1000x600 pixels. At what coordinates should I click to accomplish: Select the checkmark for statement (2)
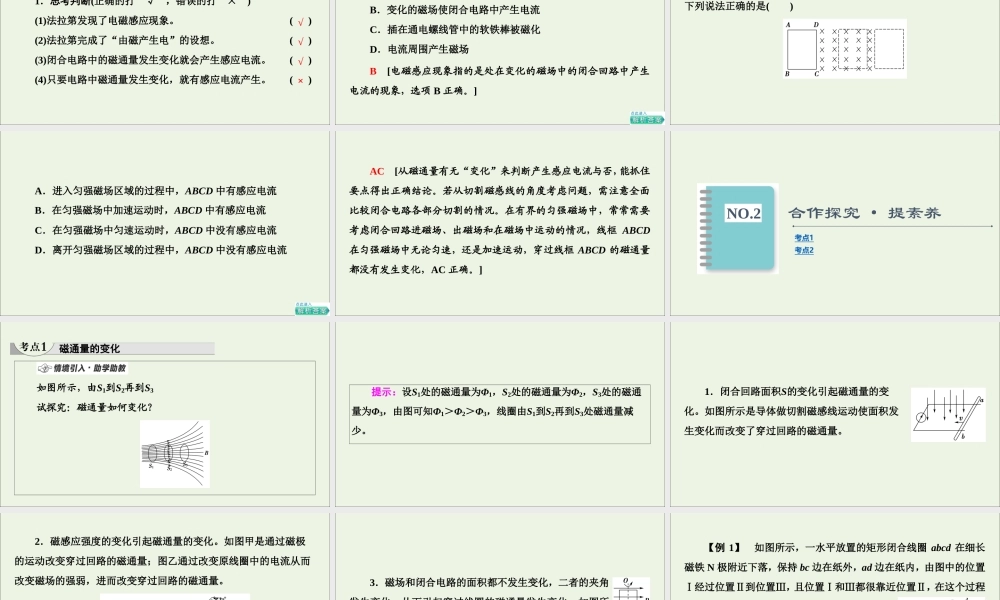300,41
